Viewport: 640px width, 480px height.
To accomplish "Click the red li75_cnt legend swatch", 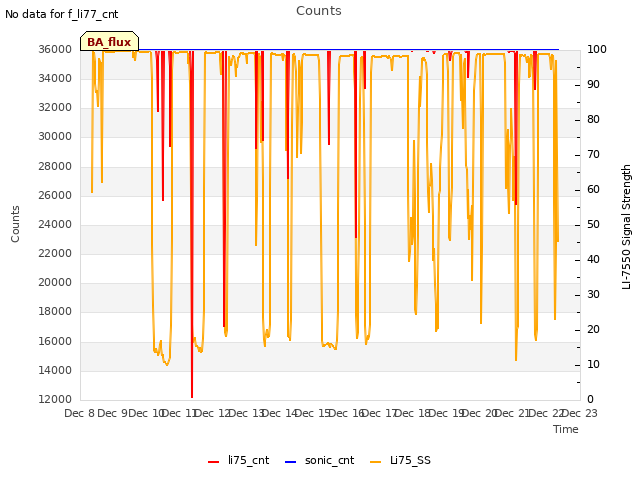I will coord(213,462).
